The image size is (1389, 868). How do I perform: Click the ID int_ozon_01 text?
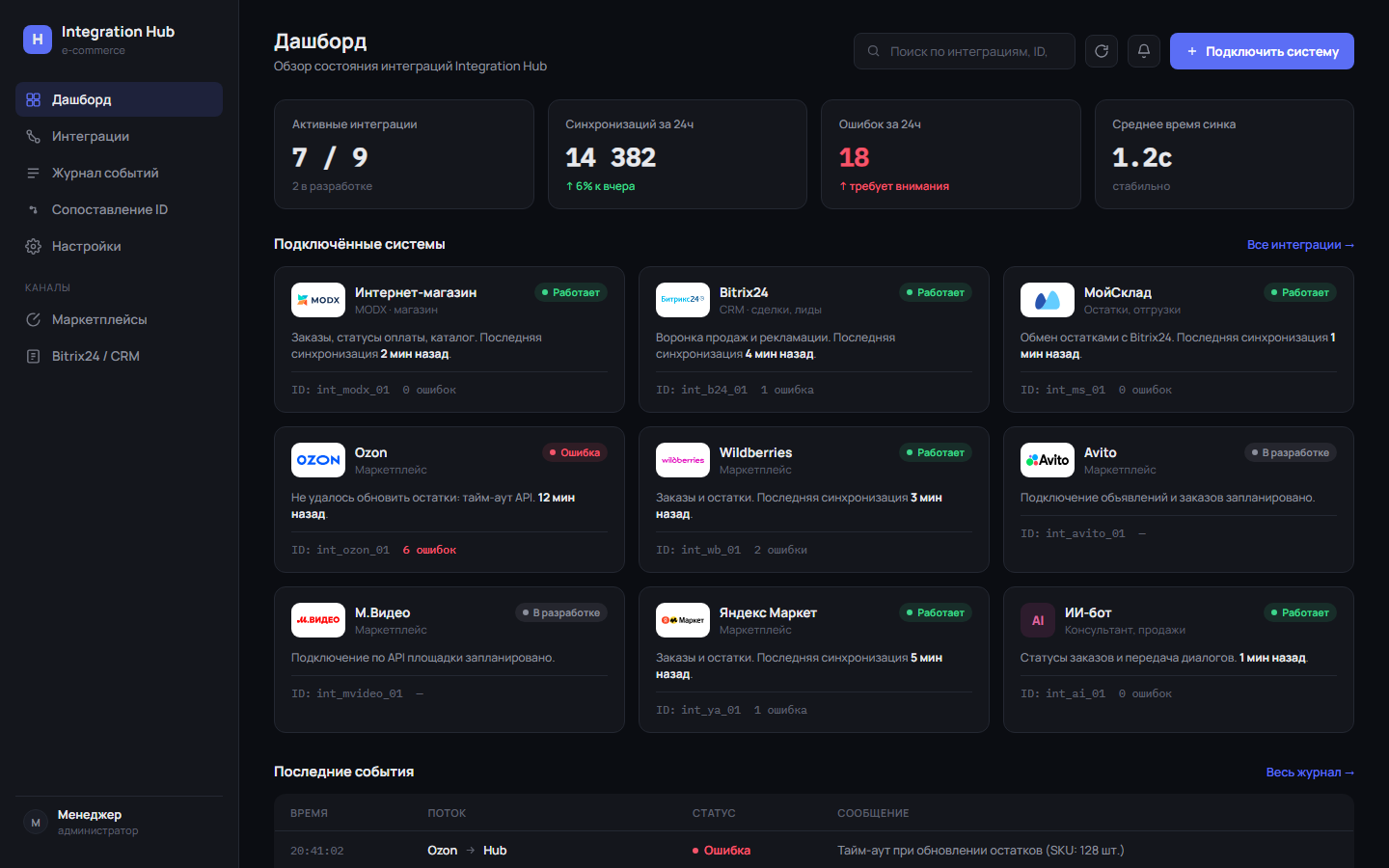pyautogui.click(x=340, y=550)
